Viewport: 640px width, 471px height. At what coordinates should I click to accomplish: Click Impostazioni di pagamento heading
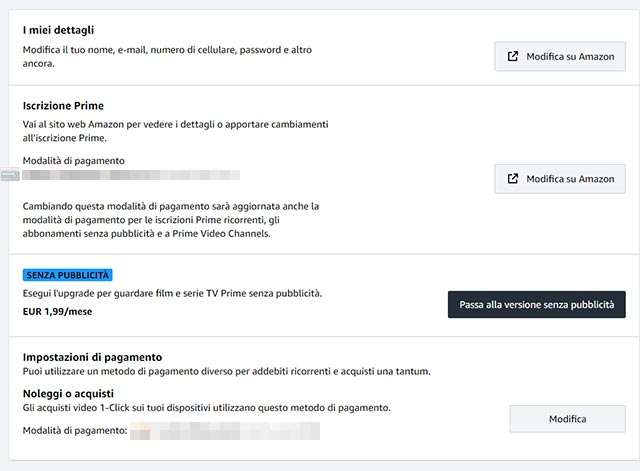[92, 357]
